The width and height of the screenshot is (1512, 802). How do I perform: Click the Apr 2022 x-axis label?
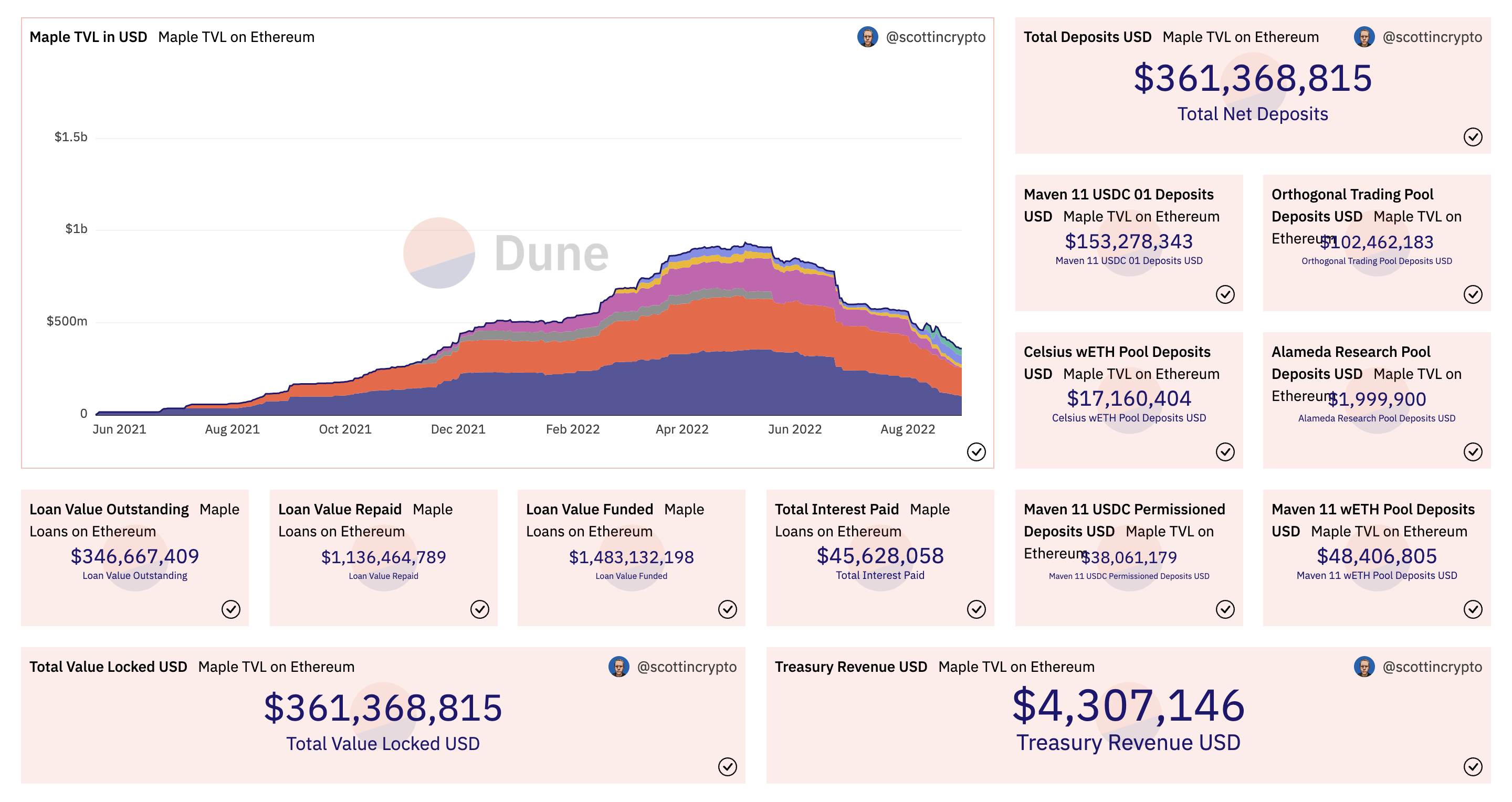[x=681, y=429]
